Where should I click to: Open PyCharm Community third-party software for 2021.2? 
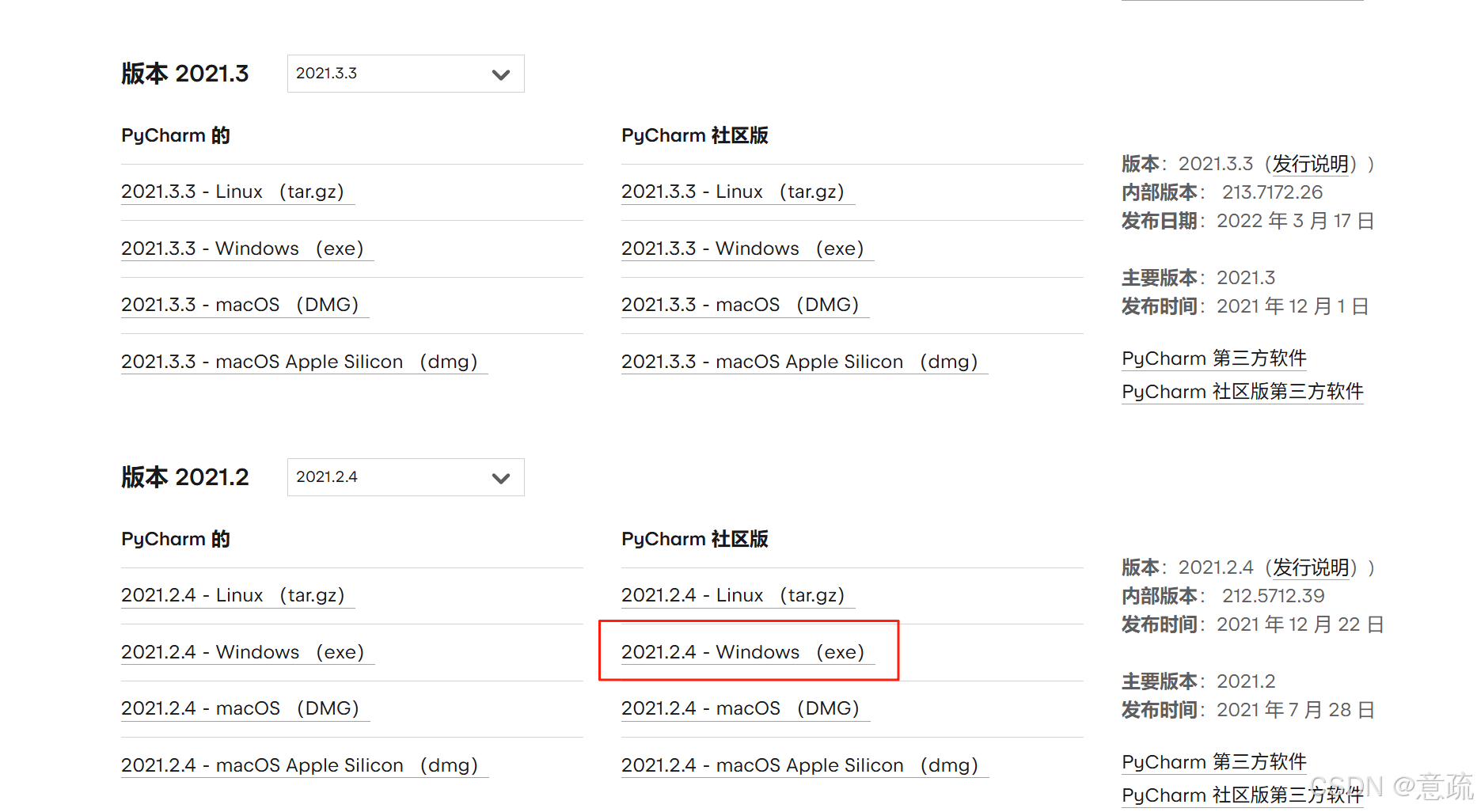point(1243,795)
